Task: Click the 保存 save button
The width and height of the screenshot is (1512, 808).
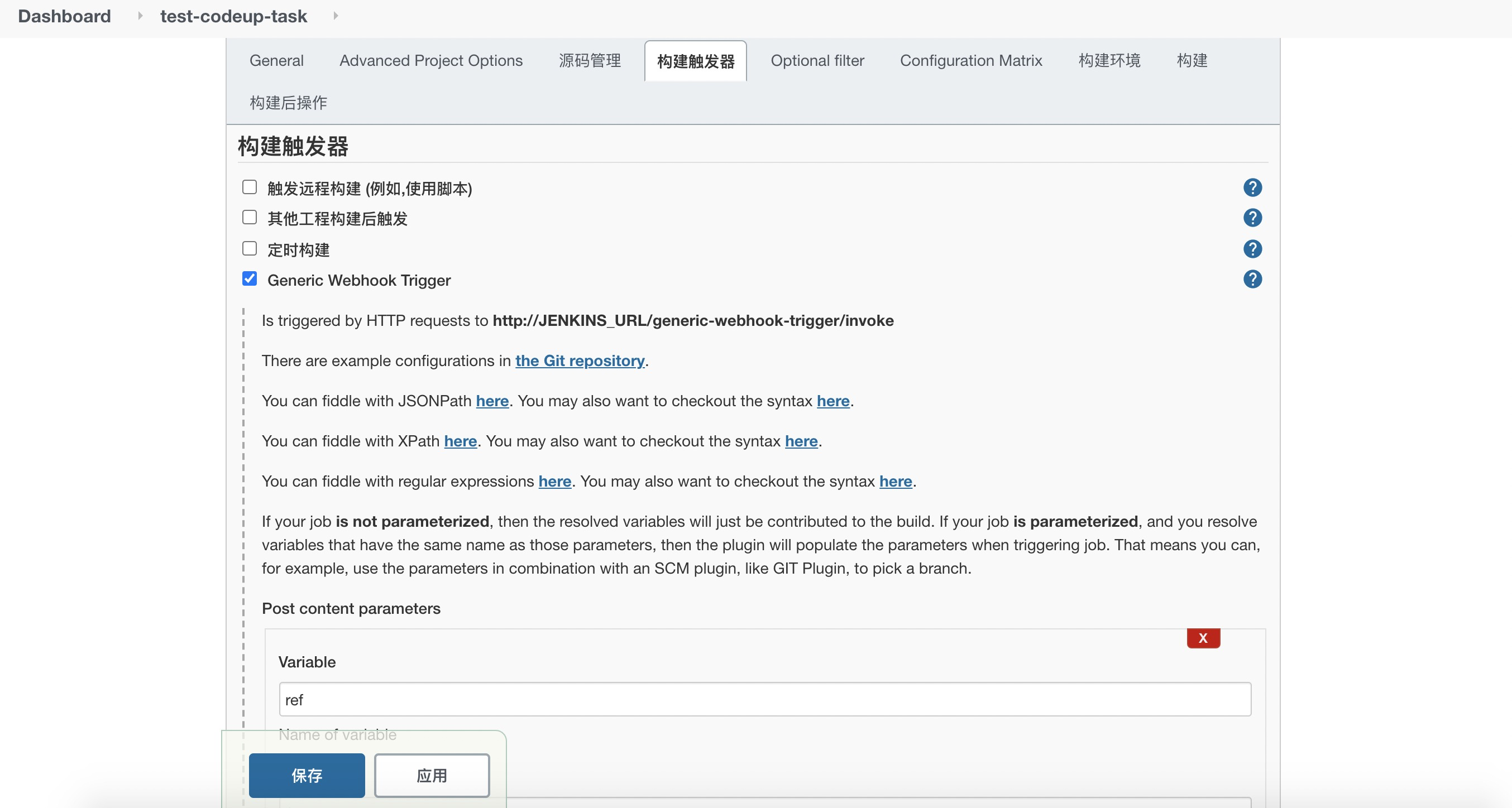Action: click(307, 775)
